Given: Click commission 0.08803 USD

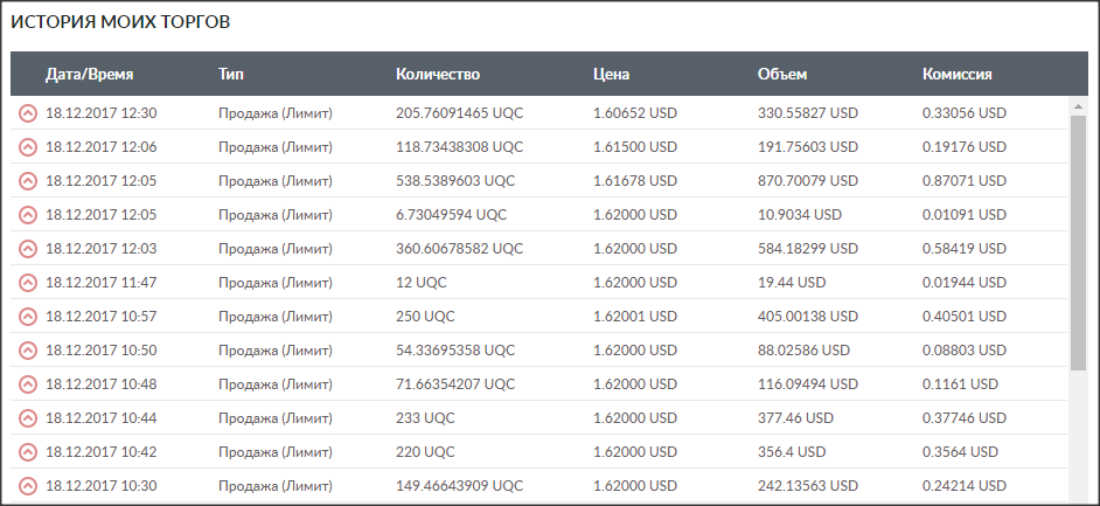Looking at the screenshot, I should 964,350.
